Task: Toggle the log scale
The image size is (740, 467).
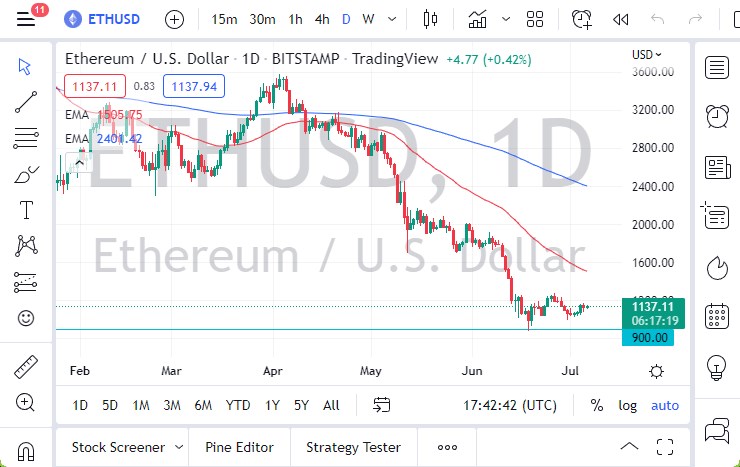Action: click(628, 405)
